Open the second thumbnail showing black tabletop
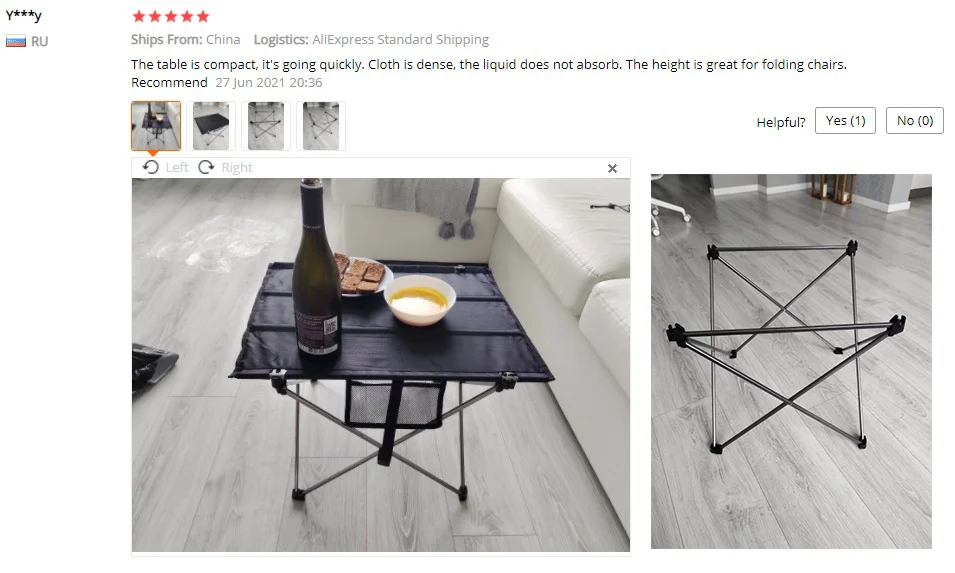This screenshot has width=955, height=573. click(x=211, y=126)
